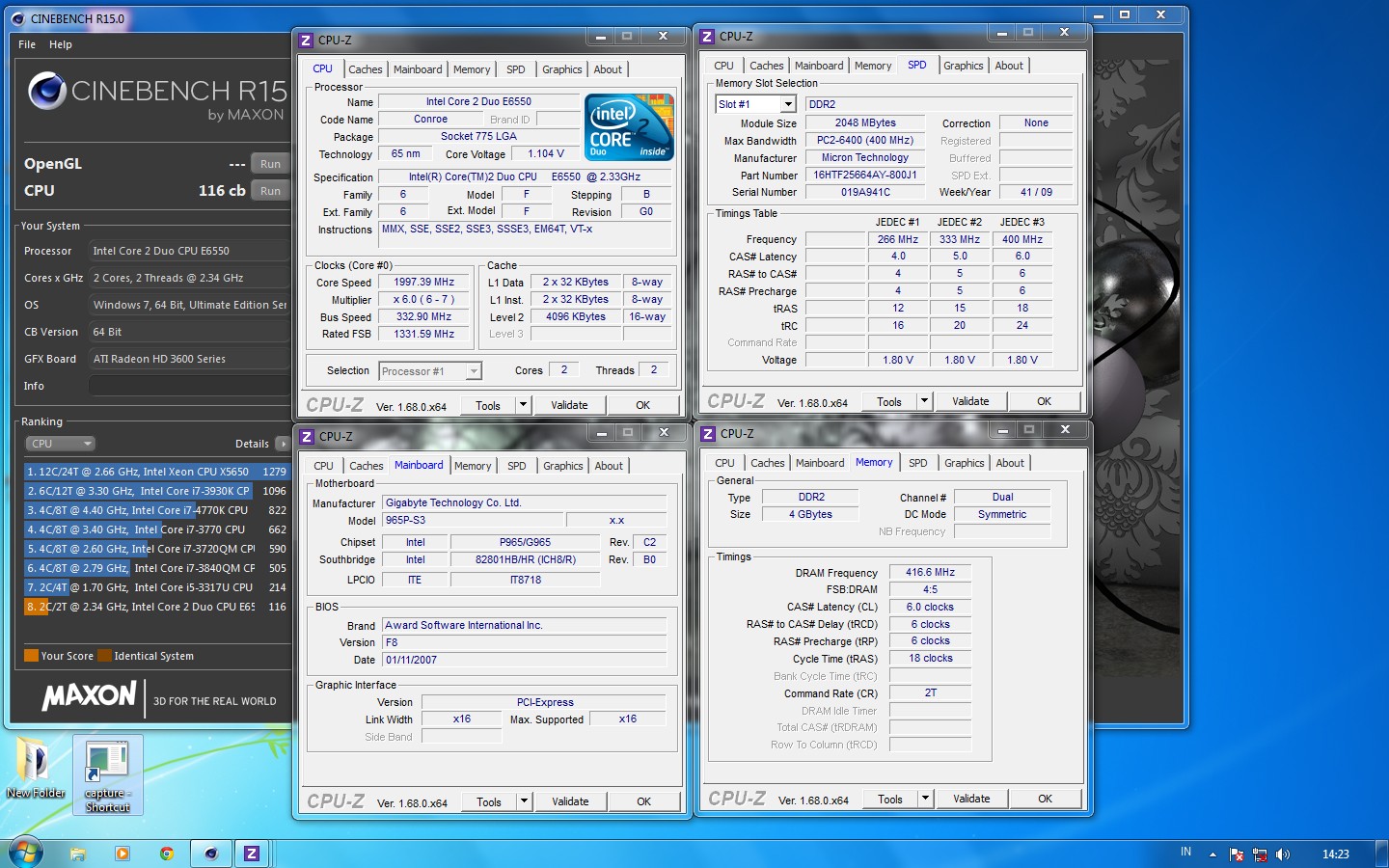Click the Start orb on taskbar
1389x868 pixels.
pyautogui.click(x=25, y=853)
